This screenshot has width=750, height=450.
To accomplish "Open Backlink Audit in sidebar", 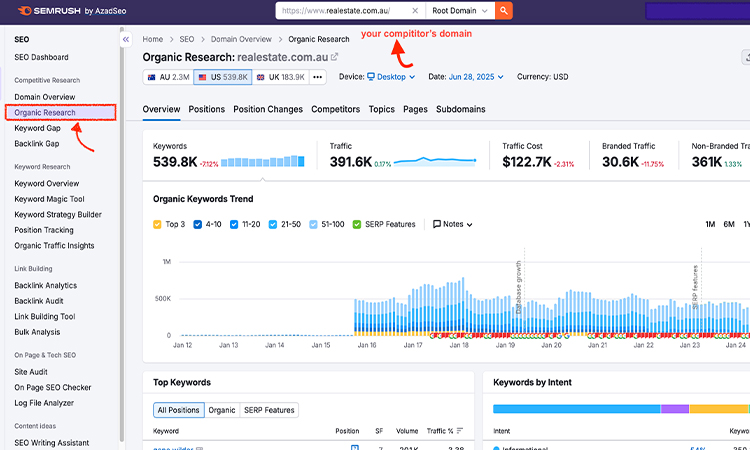I will tap(39, 301).
